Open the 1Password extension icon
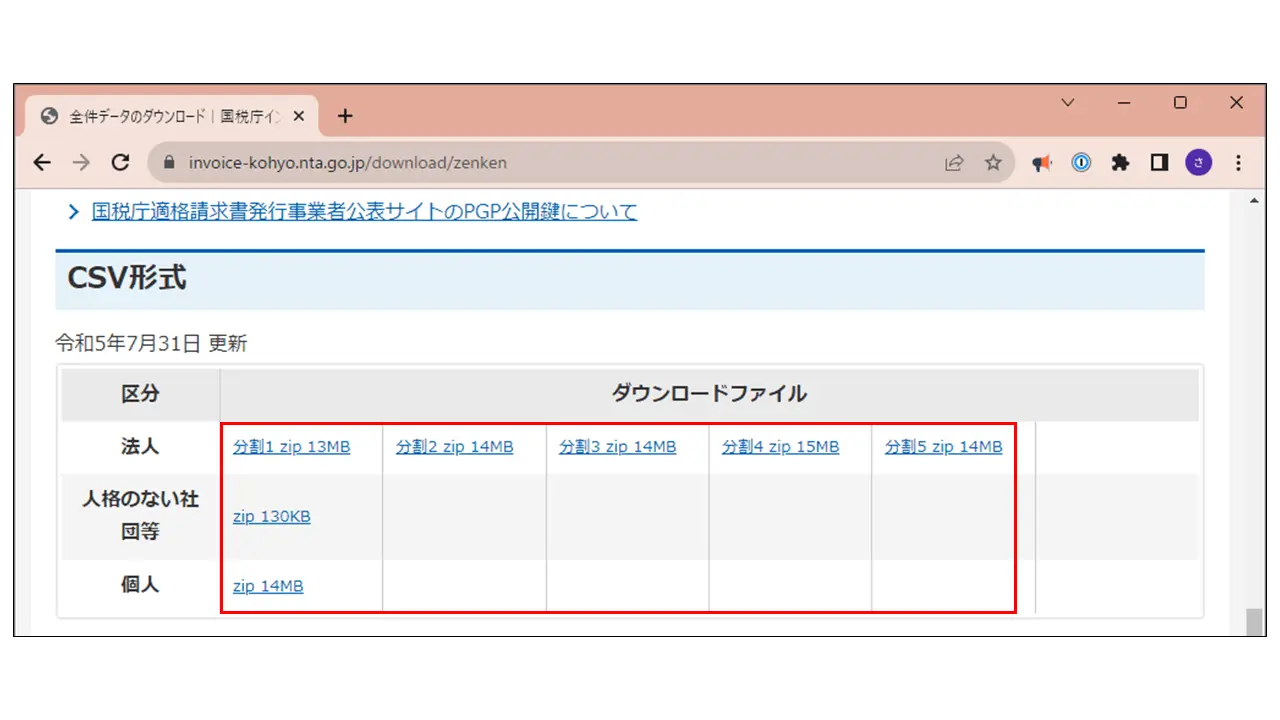Viewport: 1280px width, 720px height. (x=1081, y=162)
